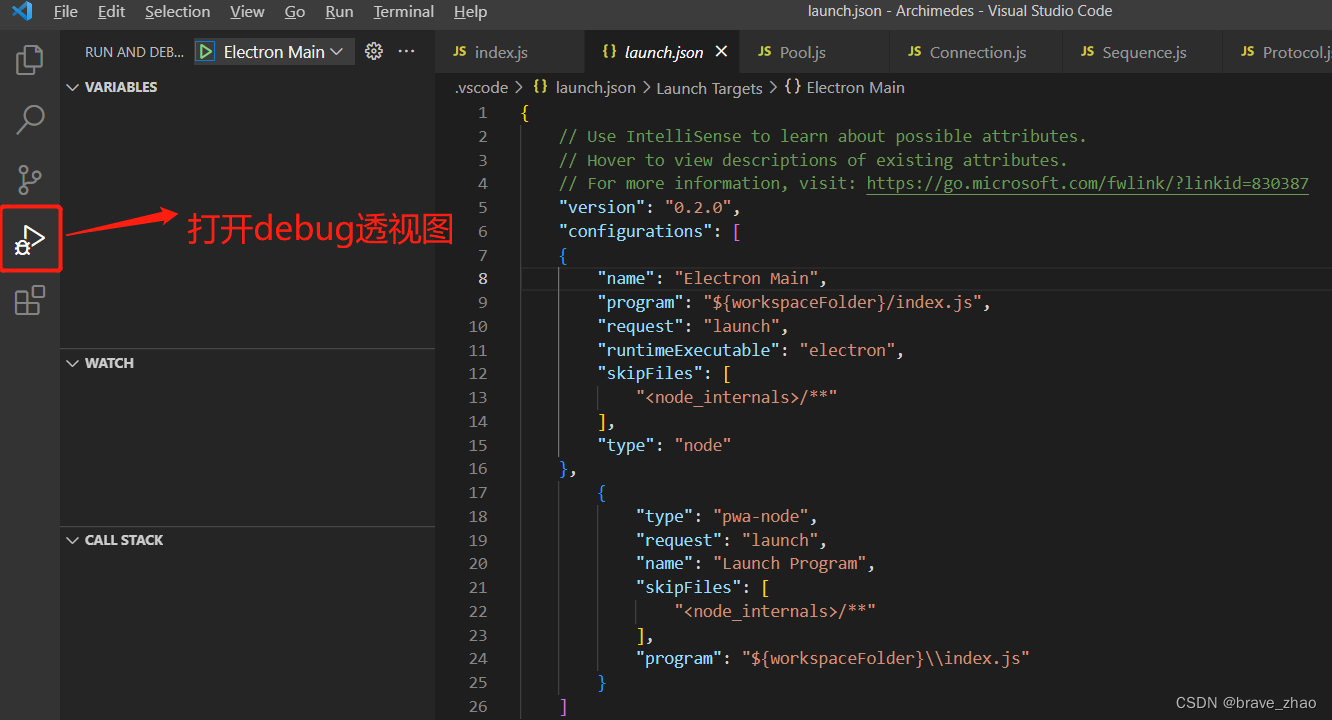Click the "Launch Program" name value

pyautogui.click(x=789, y=564)
